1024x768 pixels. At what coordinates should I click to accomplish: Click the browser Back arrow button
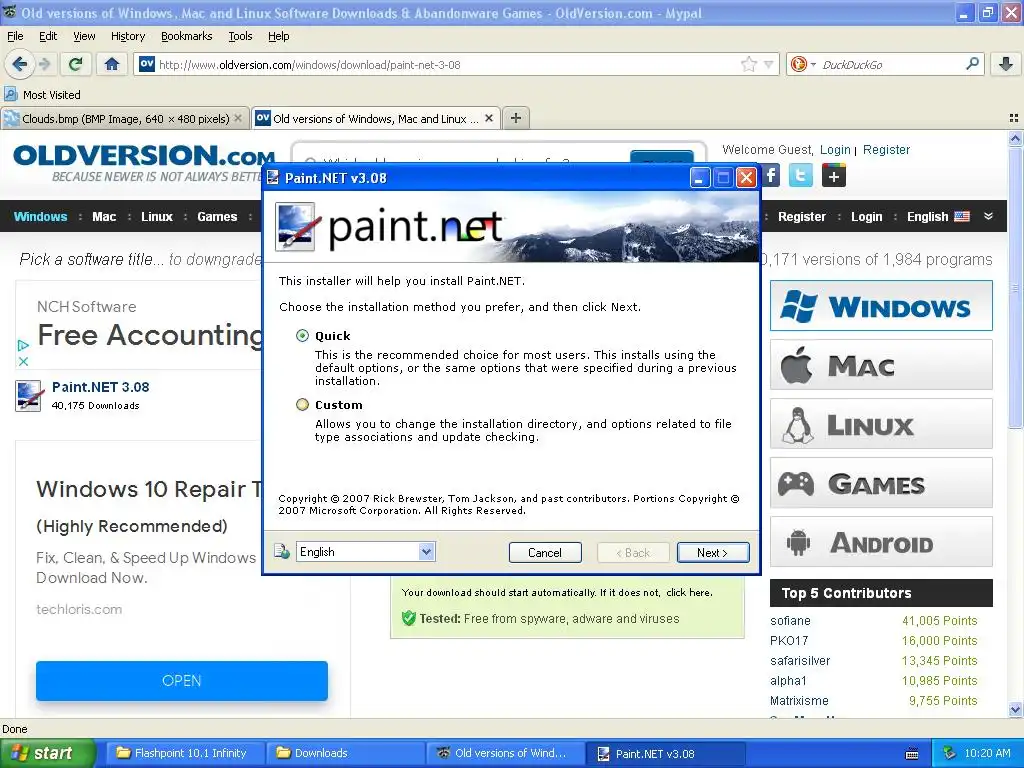click(x=18, y=64)
